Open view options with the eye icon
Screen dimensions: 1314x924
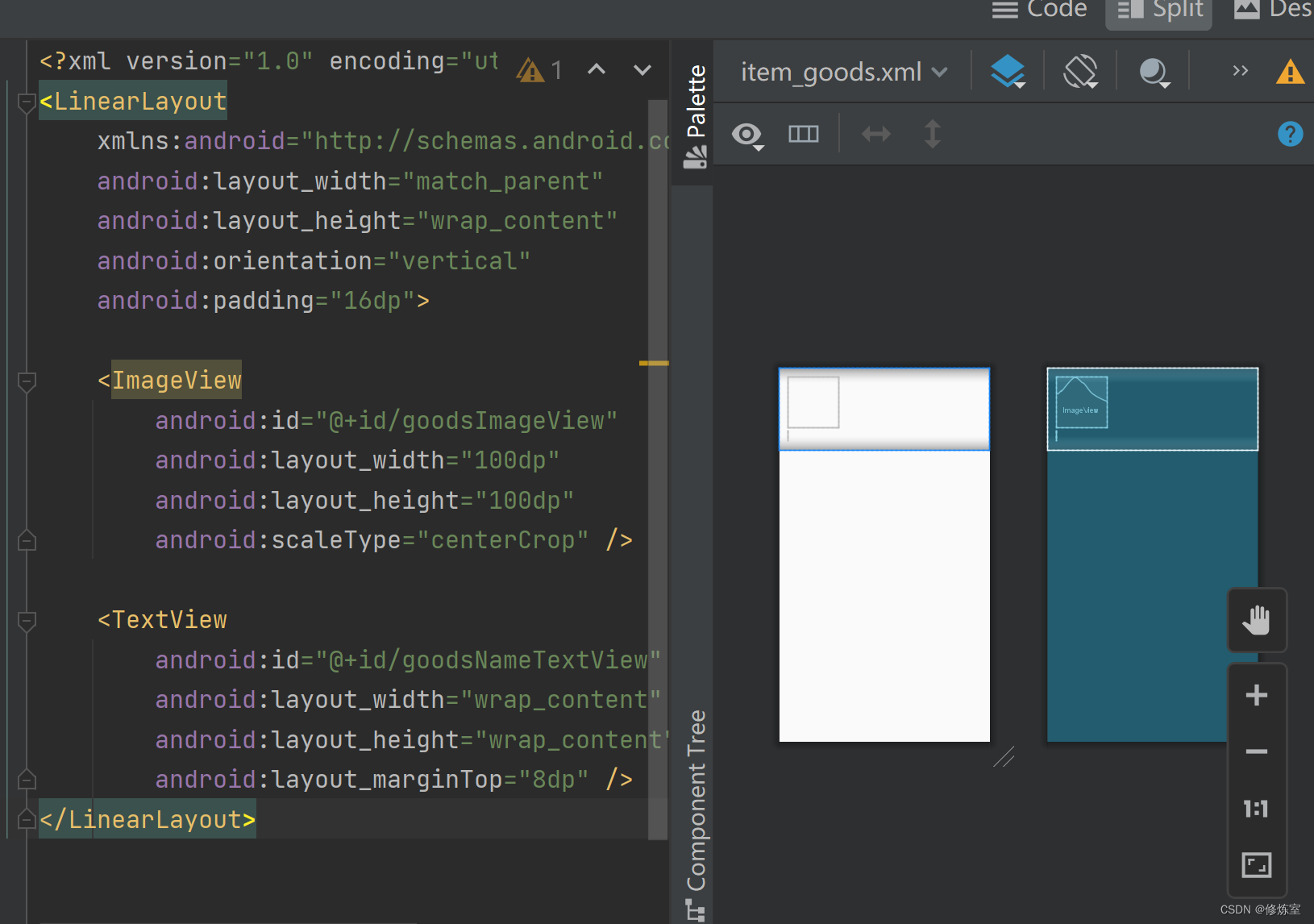coord(748,135)
